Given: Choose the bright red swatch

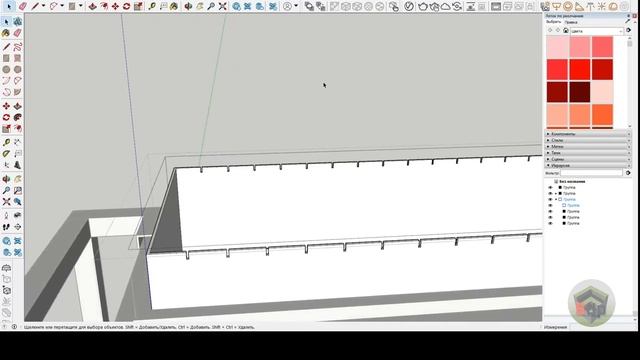Looking at the screenshot, I should coord(580,69).
